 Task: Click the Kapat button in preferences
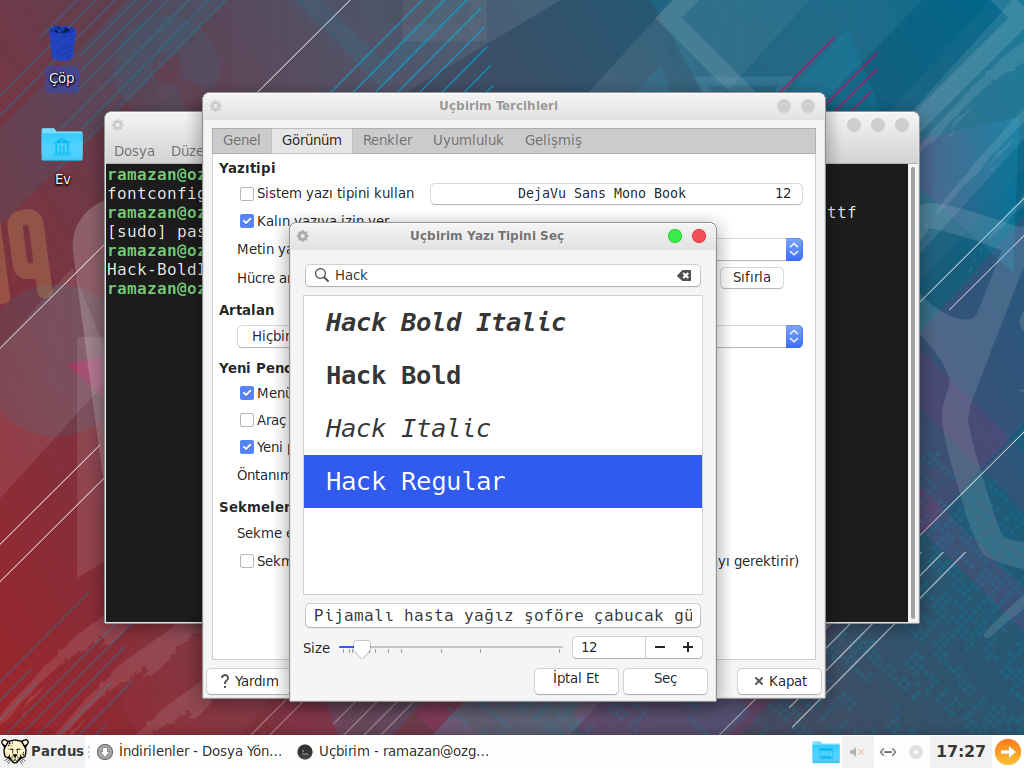[779, 681]
